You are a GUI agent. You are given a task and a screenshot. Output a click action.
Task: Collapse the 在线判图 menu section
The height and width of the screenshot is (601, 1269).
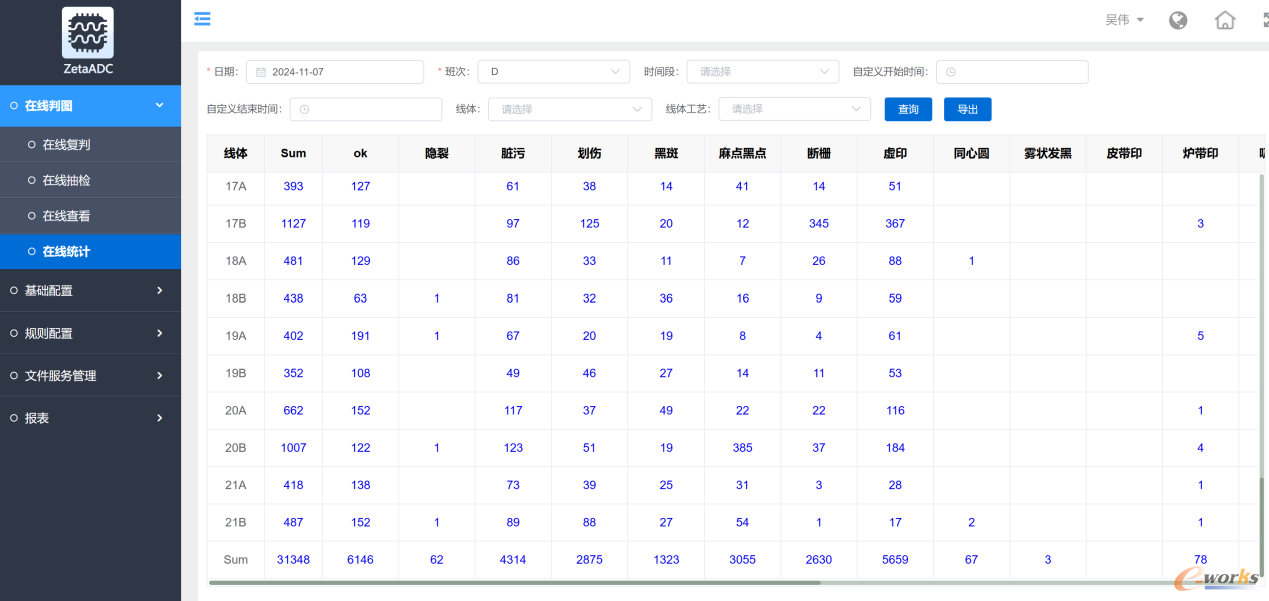click(90, 106)
